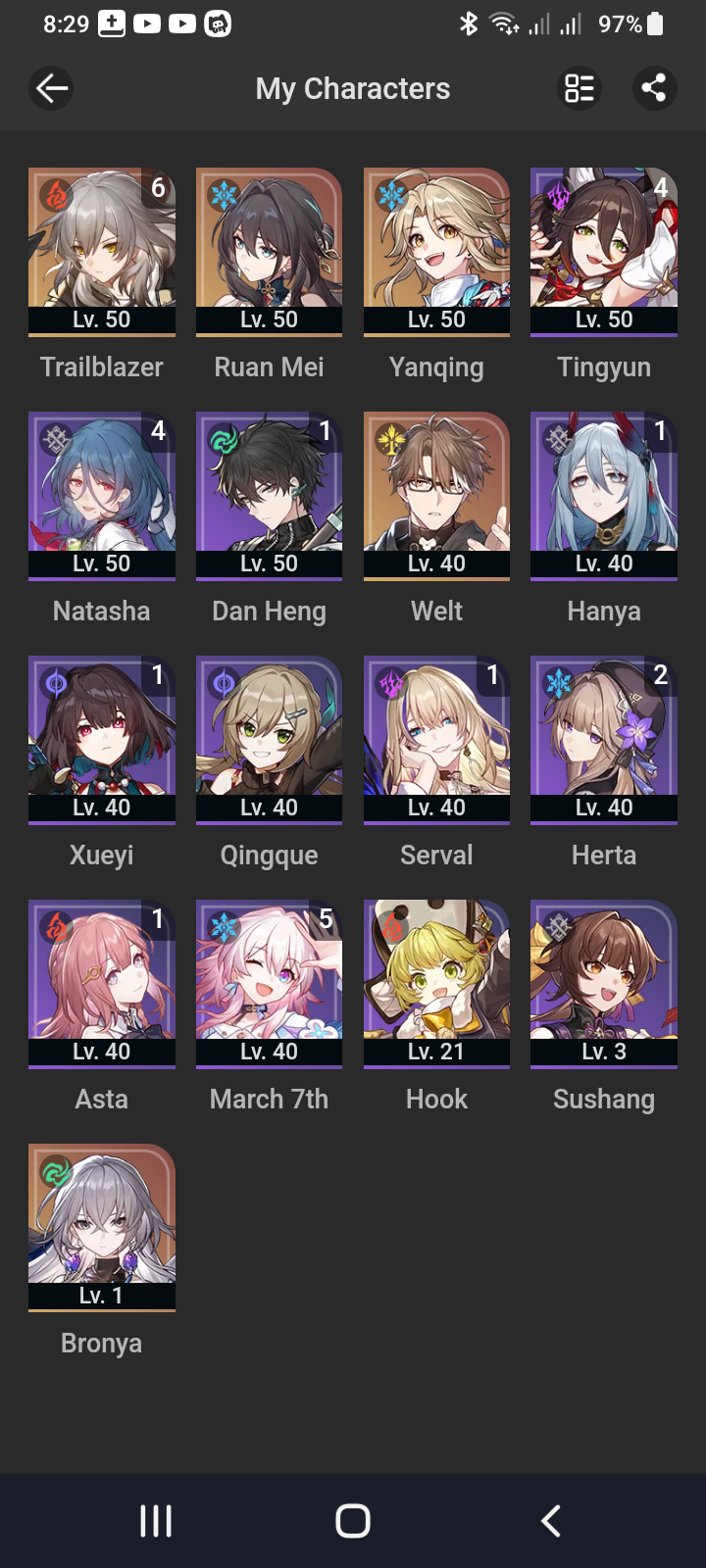Tap the Android home button
This screenshot has width=706, height=1568.
click(353, 1521)
